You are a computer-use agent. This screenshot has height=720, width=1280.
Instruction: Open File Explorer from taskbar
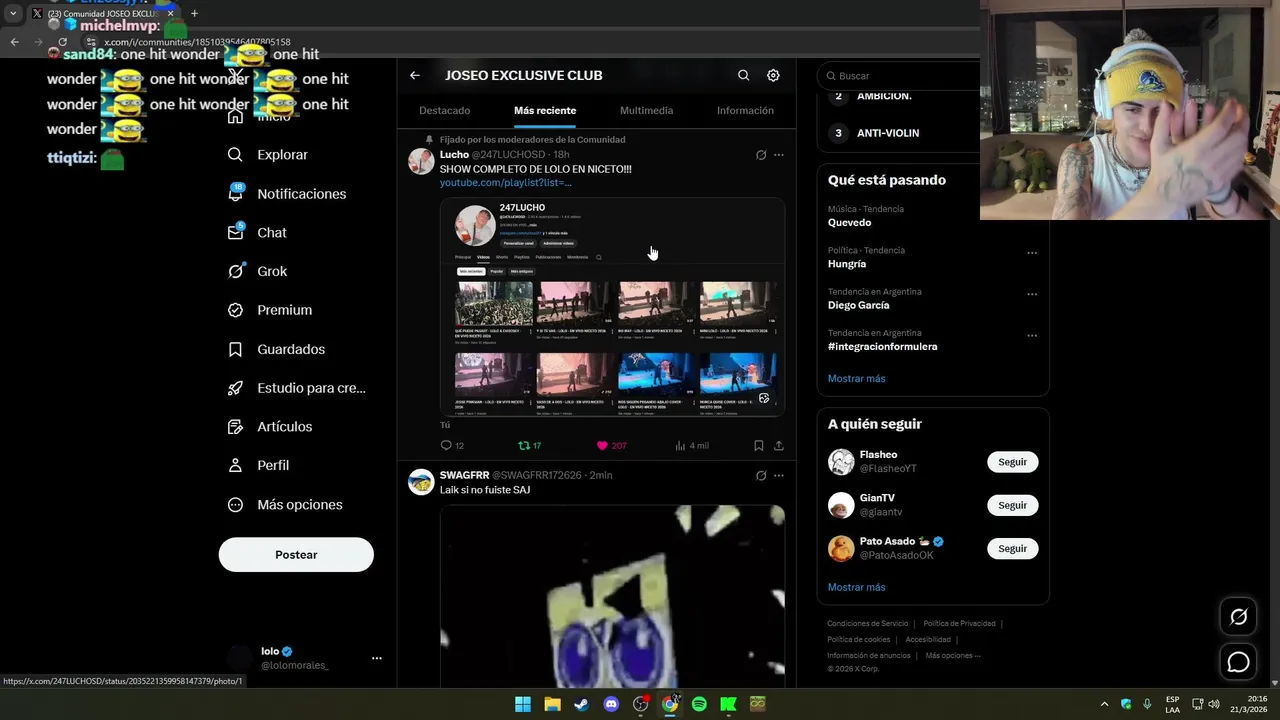click(552, 704)
